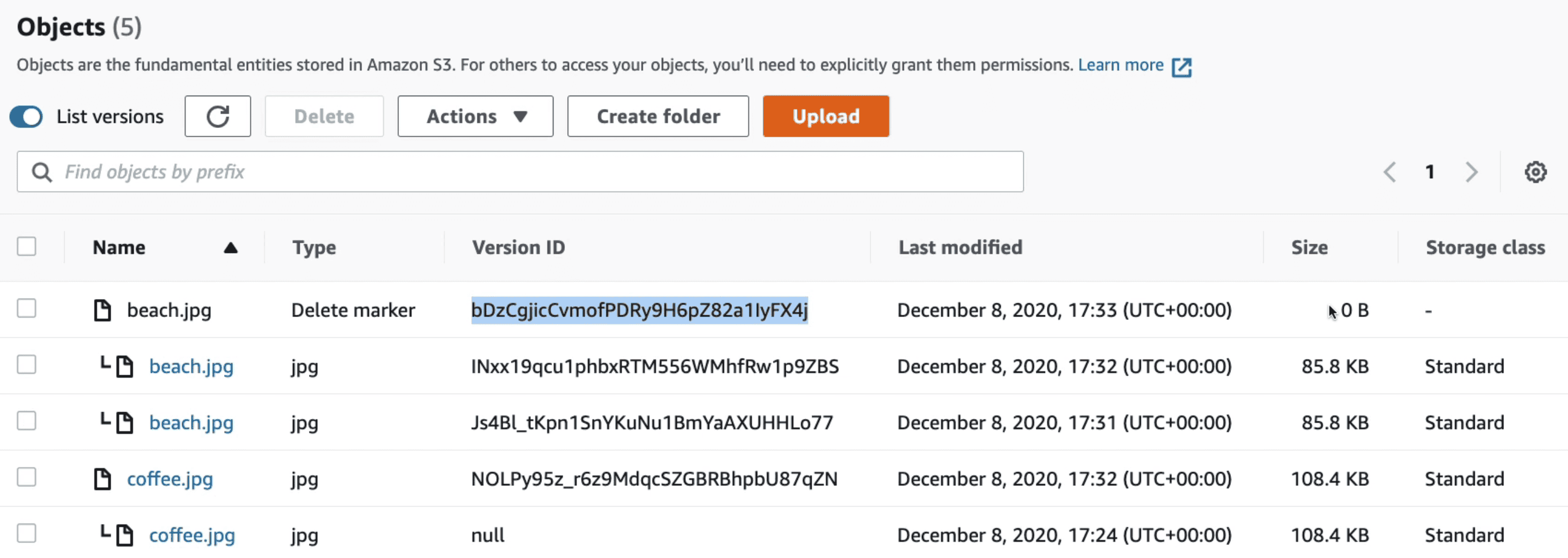Expand the Actions dropdown menu
The height and width of the screenshot is (558, 1568).
476,116
